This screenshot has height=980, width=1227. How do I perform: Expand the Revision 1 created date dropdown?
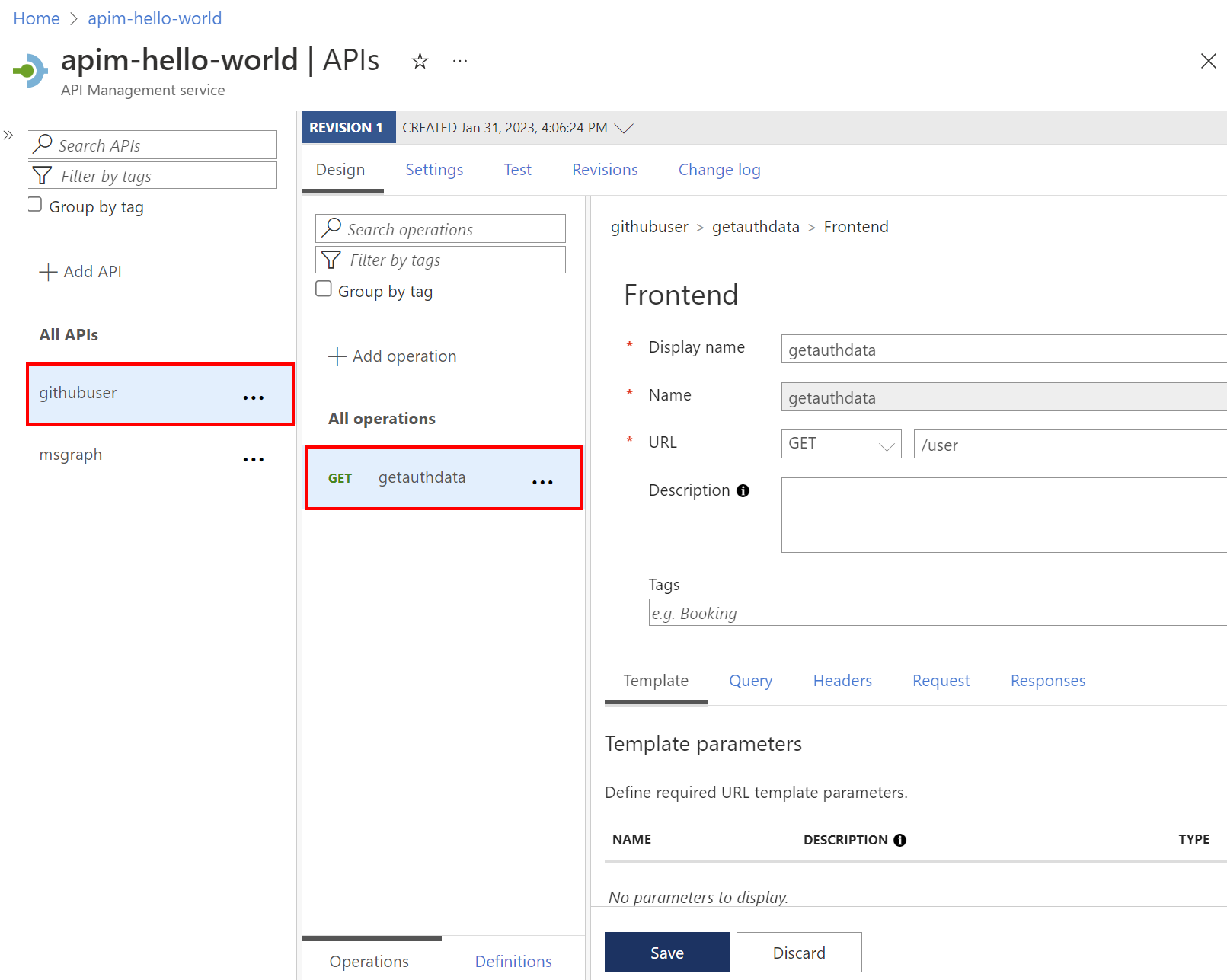pos(625,127)
